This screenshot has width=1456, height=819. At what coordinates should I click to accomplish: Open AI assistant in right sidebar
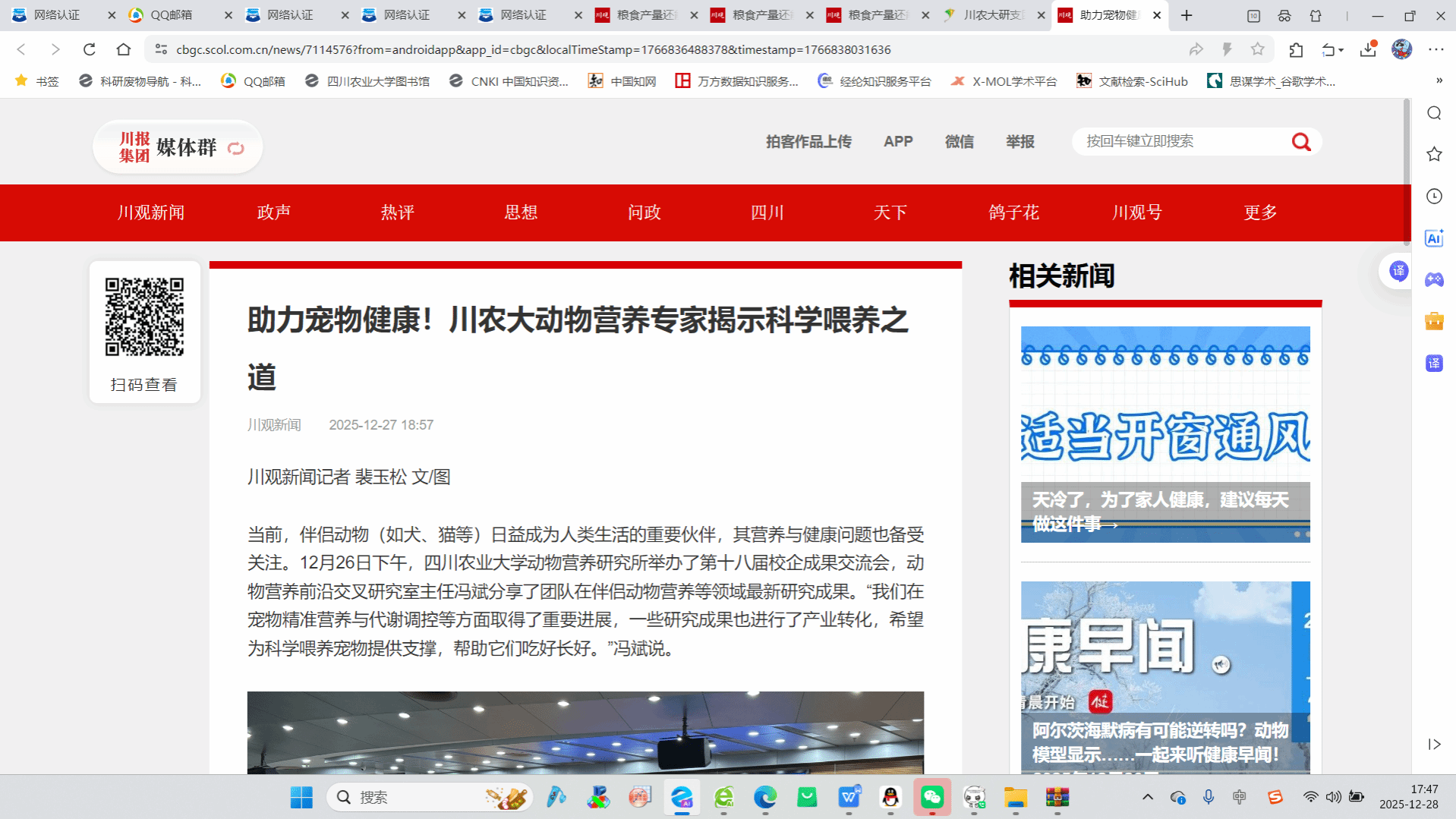[x=1434, y=238]
